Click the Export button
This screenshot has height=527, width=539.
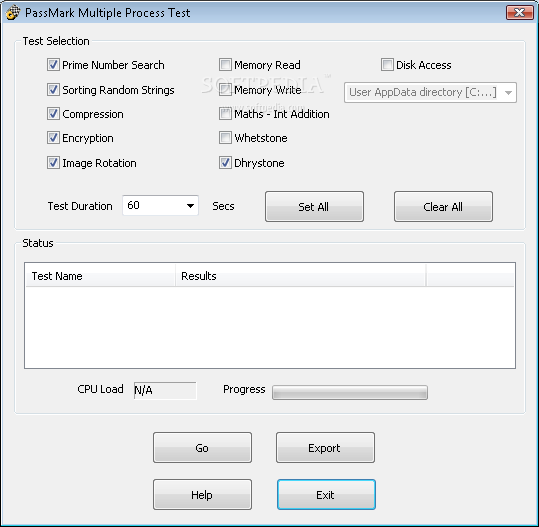(x=325, y=448)
